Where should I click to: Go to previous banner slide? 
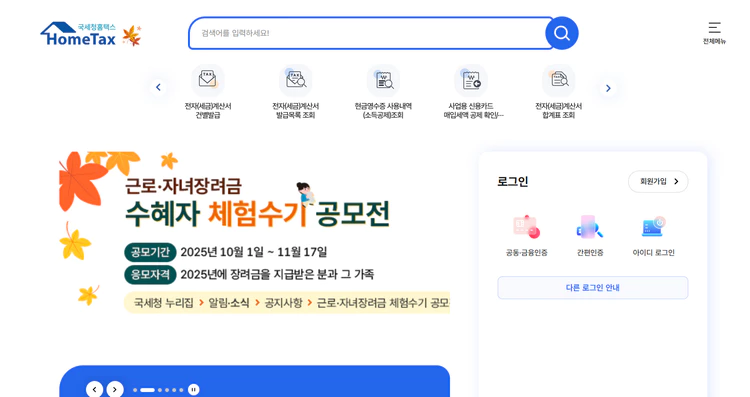tap(94, 389)
